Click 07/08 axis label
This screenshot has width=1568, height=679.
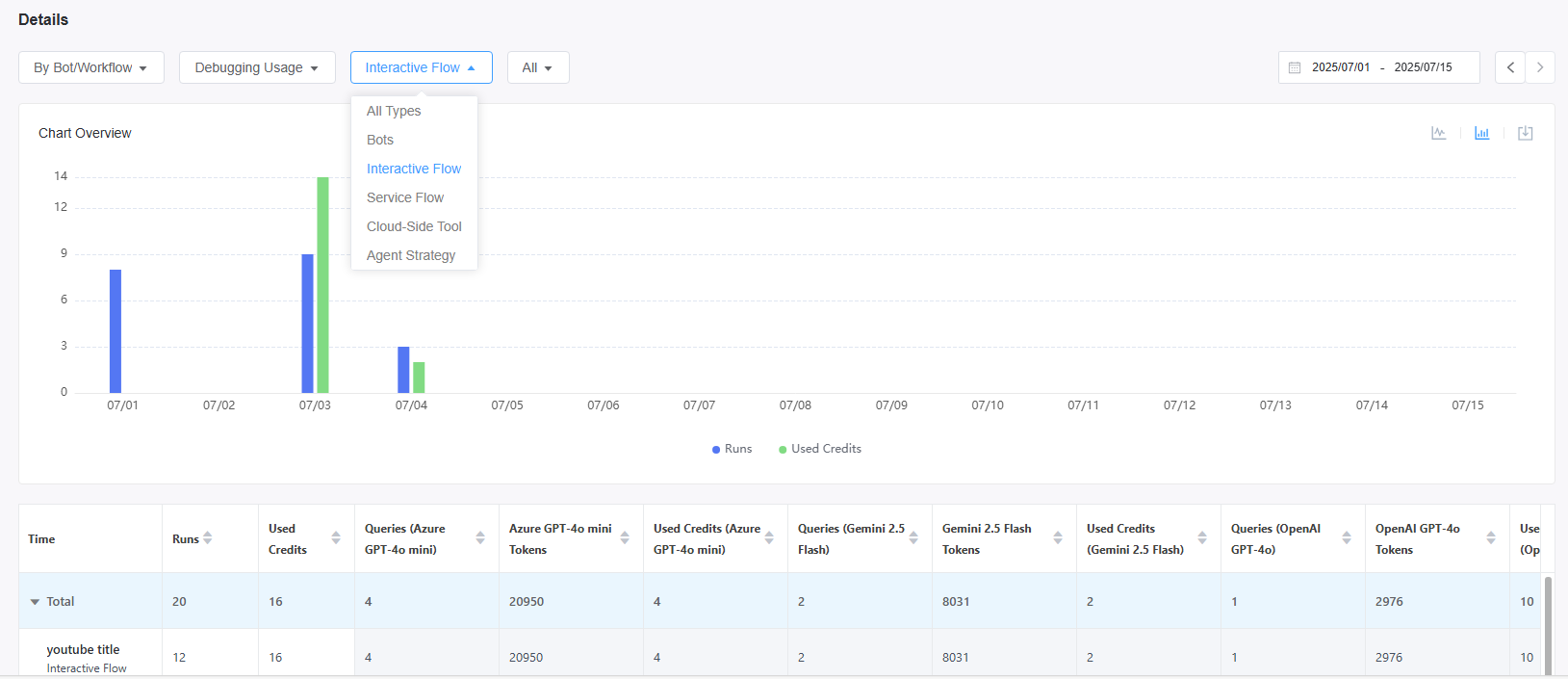[x=795, y=405]
